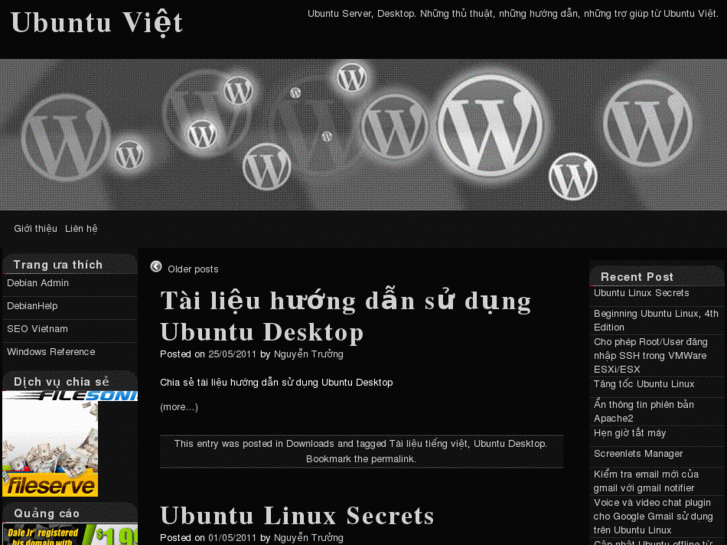Open the Giới thiệu menu item
727x545 pixels.
[x=35, y=229]
